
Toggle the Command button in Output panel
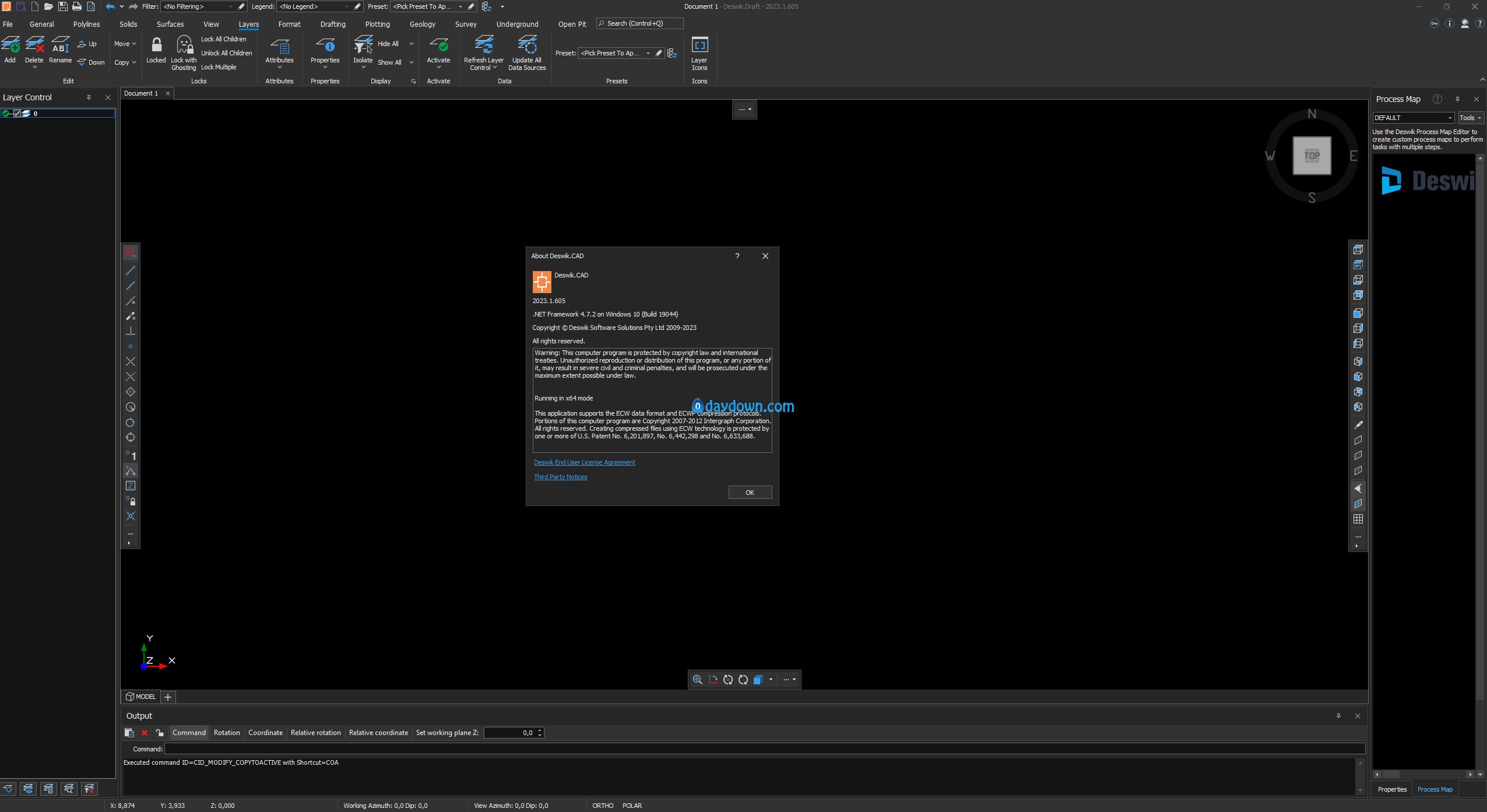point(189,733)
